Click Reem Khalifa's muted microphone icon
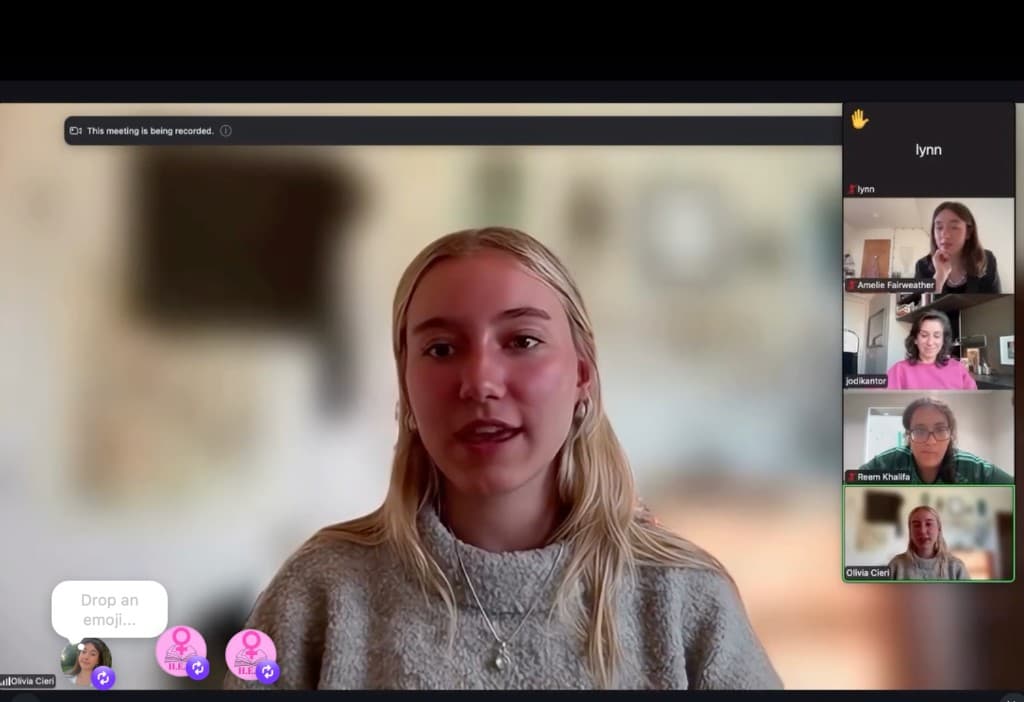The width and height of the screenshot is (1024, 702). [x=852, y=477]
